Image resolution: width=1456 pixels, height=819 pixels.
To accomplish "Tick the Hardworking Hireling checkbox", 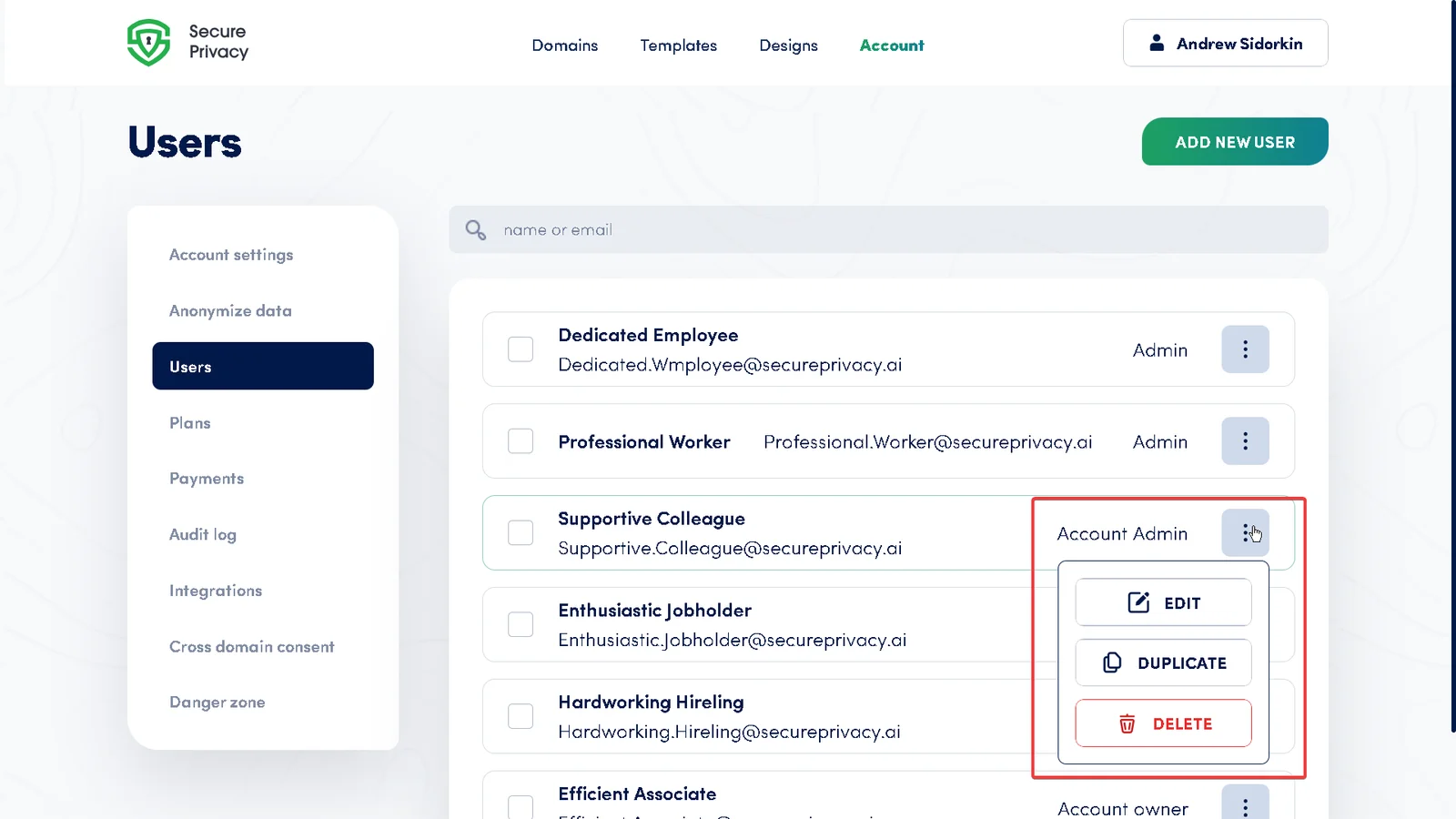I will pyautogui.click(x=520, y=716).
